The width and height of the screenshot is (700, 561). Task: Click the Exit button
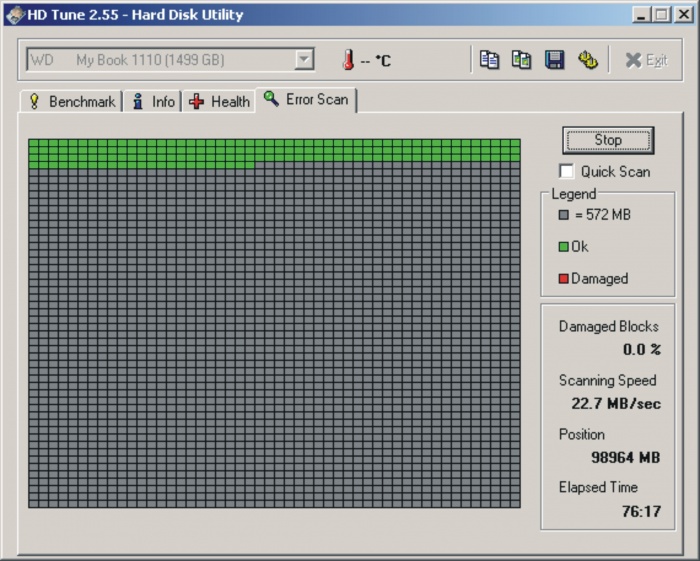[x=646, y=60]
